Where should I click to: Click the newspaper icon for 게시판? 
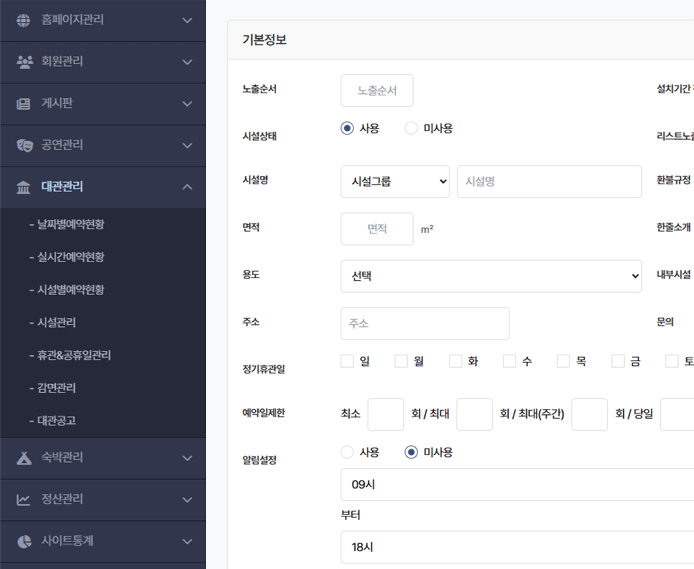[23, 104]
